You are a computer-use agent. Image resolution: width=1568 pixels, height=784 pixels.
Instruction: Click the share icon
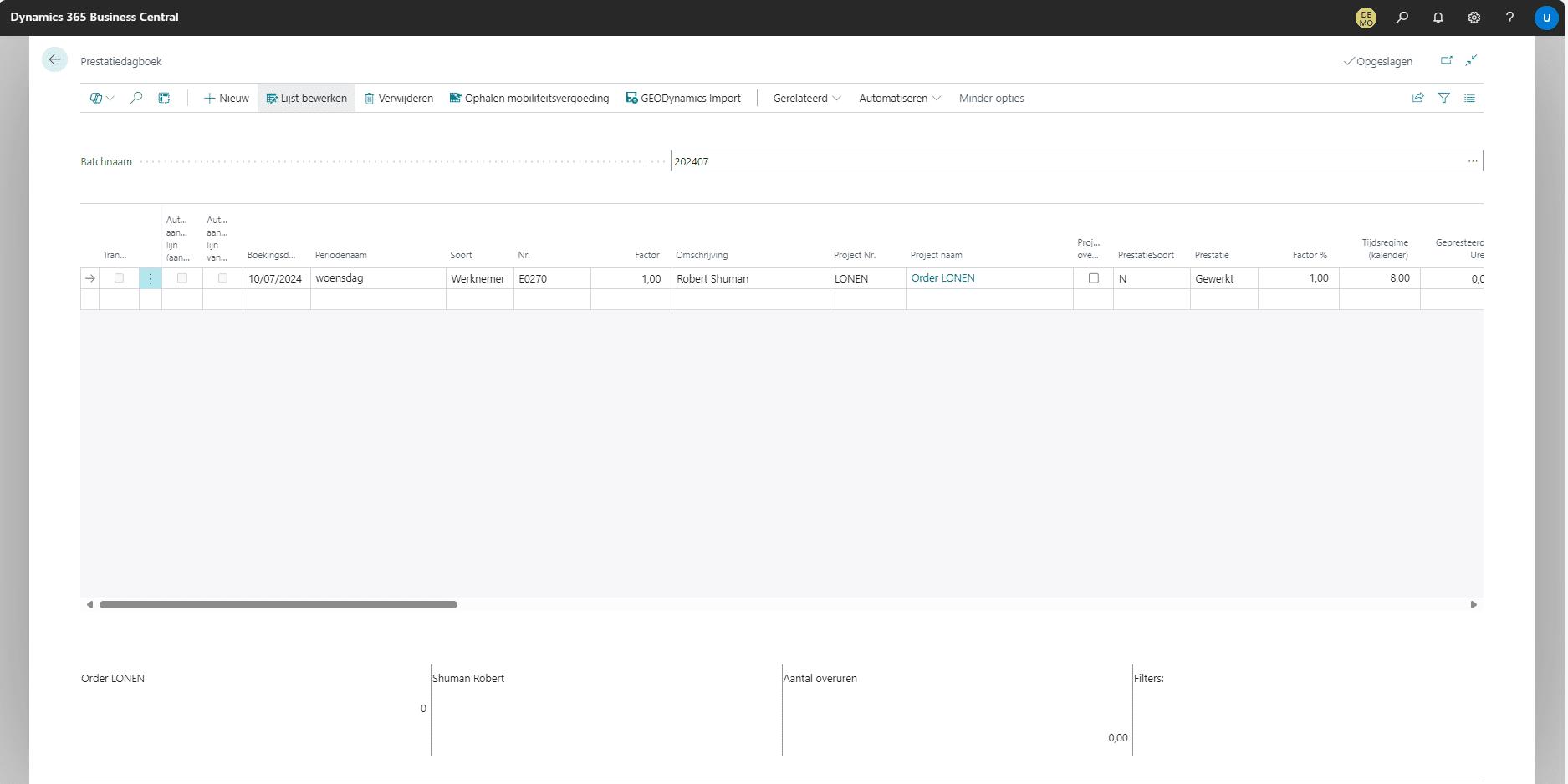click(1418, 98)
